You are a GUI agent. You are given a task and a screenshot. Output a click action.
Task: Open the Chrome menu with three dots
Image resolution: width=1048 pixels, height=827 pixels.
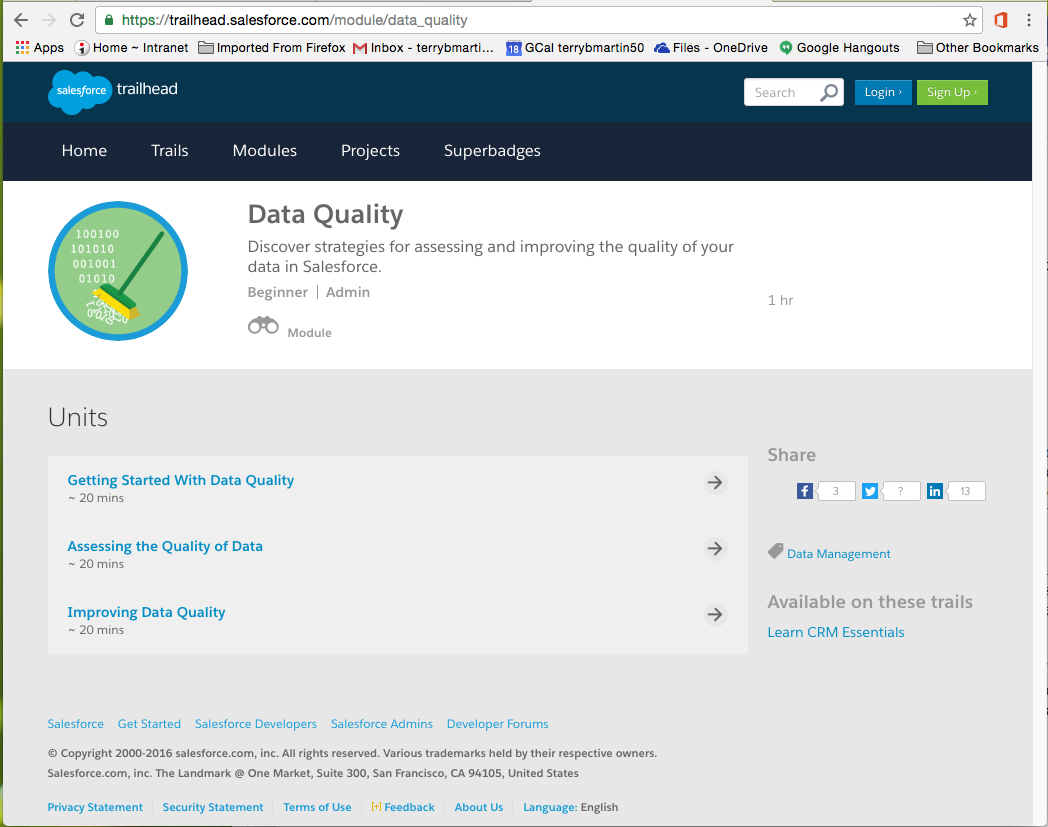pyautogui.click(x=1030, y=18)
